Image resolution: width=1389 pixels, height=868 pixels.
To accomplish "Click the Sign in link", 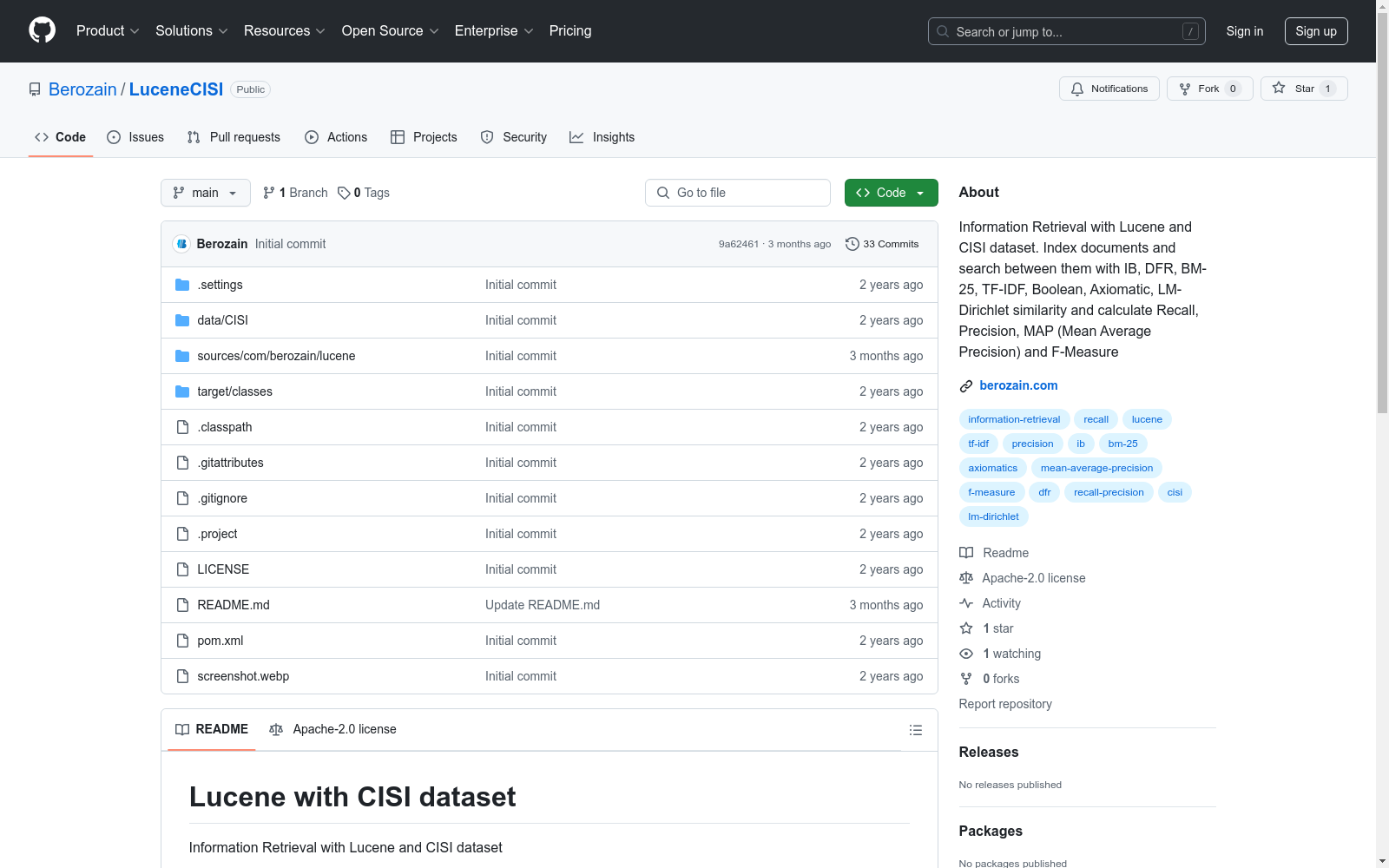I will (x=1245, y=31).
